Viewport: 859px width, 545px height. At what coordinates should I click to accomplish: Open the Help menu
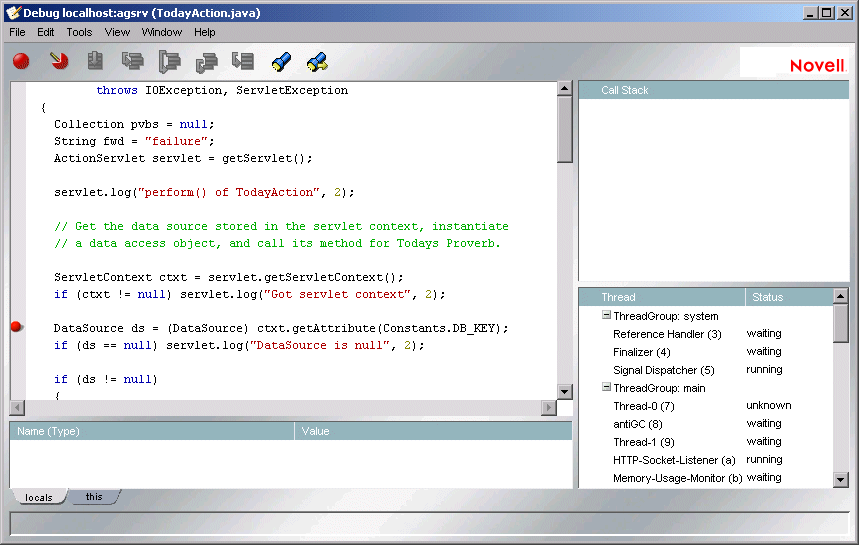[205, 32]
